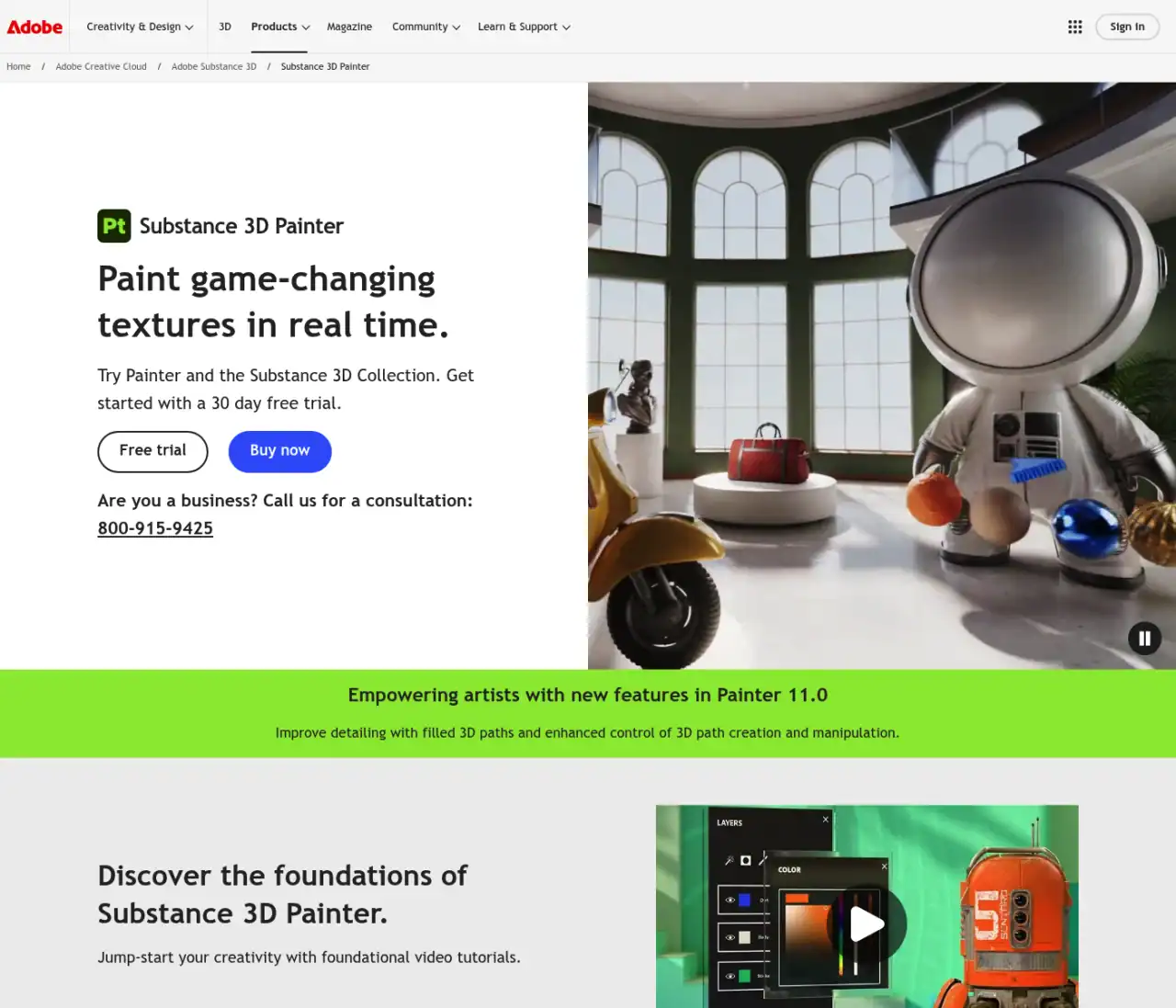Pause the hero background video

[1145, 639]
